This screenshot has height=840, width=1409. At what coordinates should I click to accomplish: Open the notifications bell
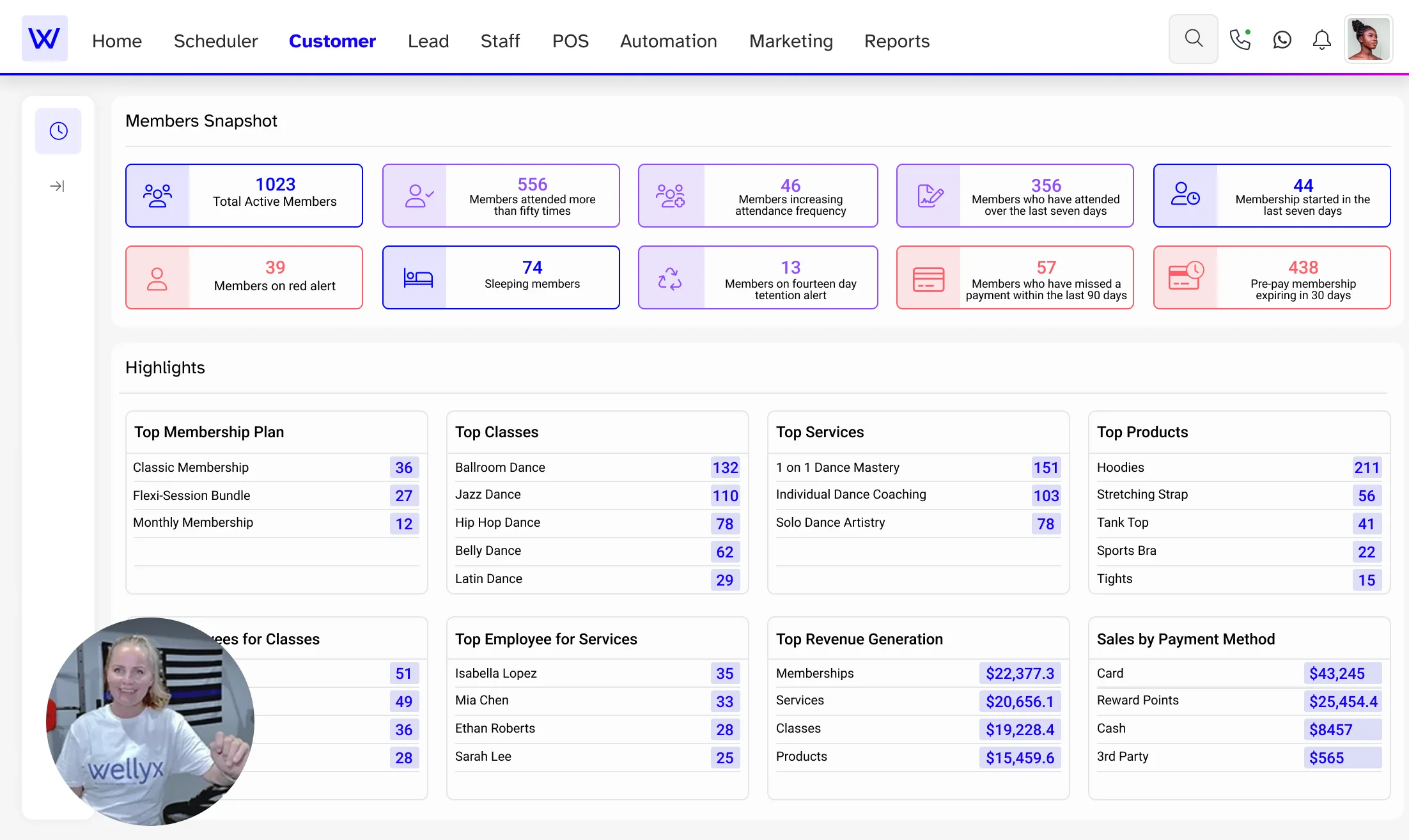(x=1321, y=40)
